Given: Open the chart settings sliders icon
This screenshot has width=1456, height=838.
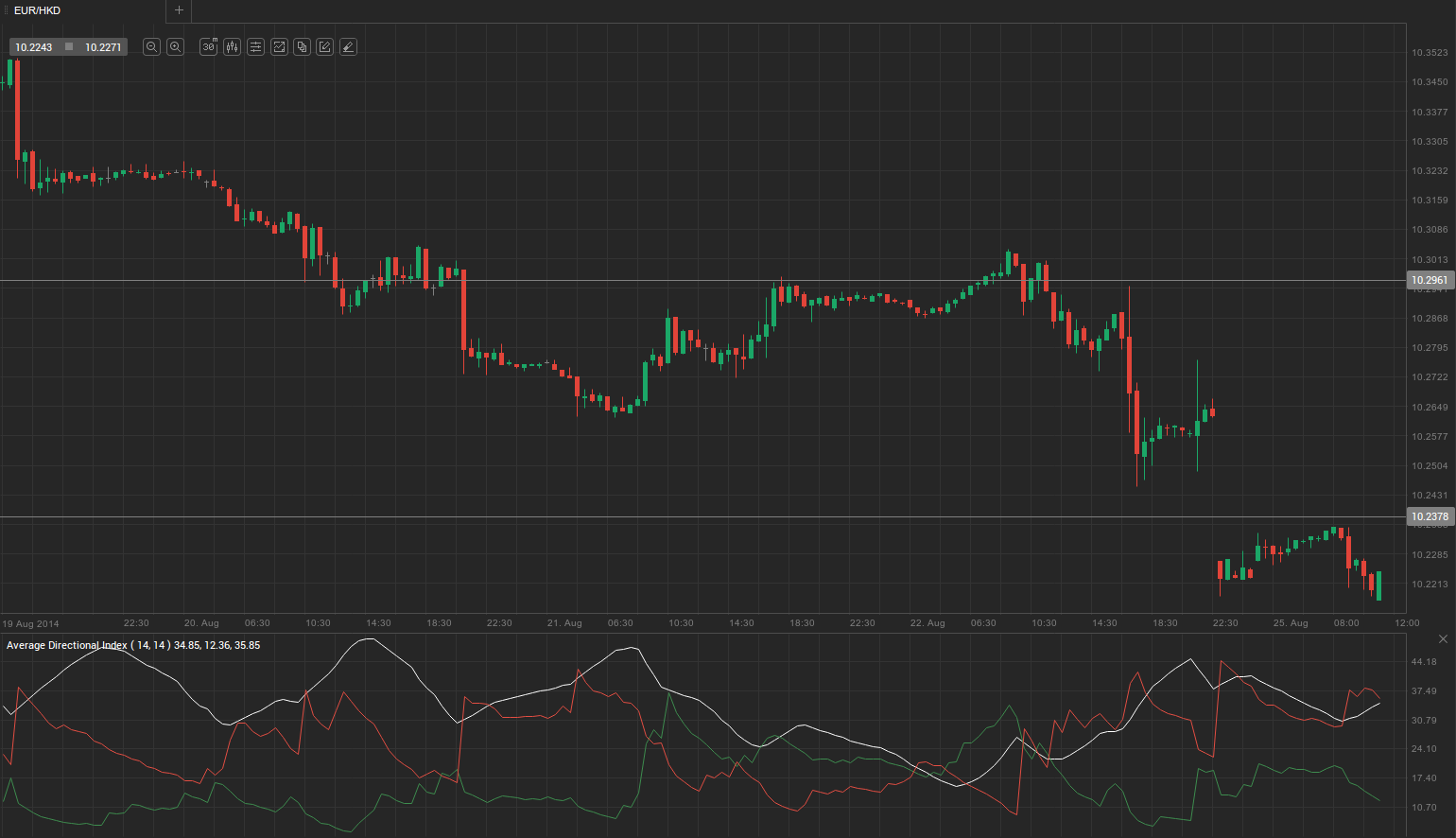Looking at the screenshot, I should [x=255, y=46].
